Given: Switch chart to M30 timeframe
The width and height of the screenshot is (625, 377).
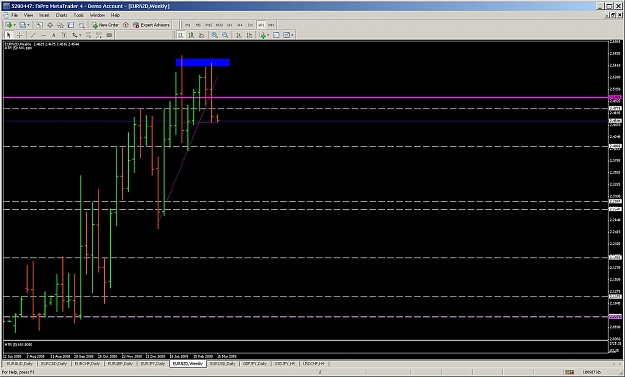Looking at the screenshot, I should pos(219,25).
